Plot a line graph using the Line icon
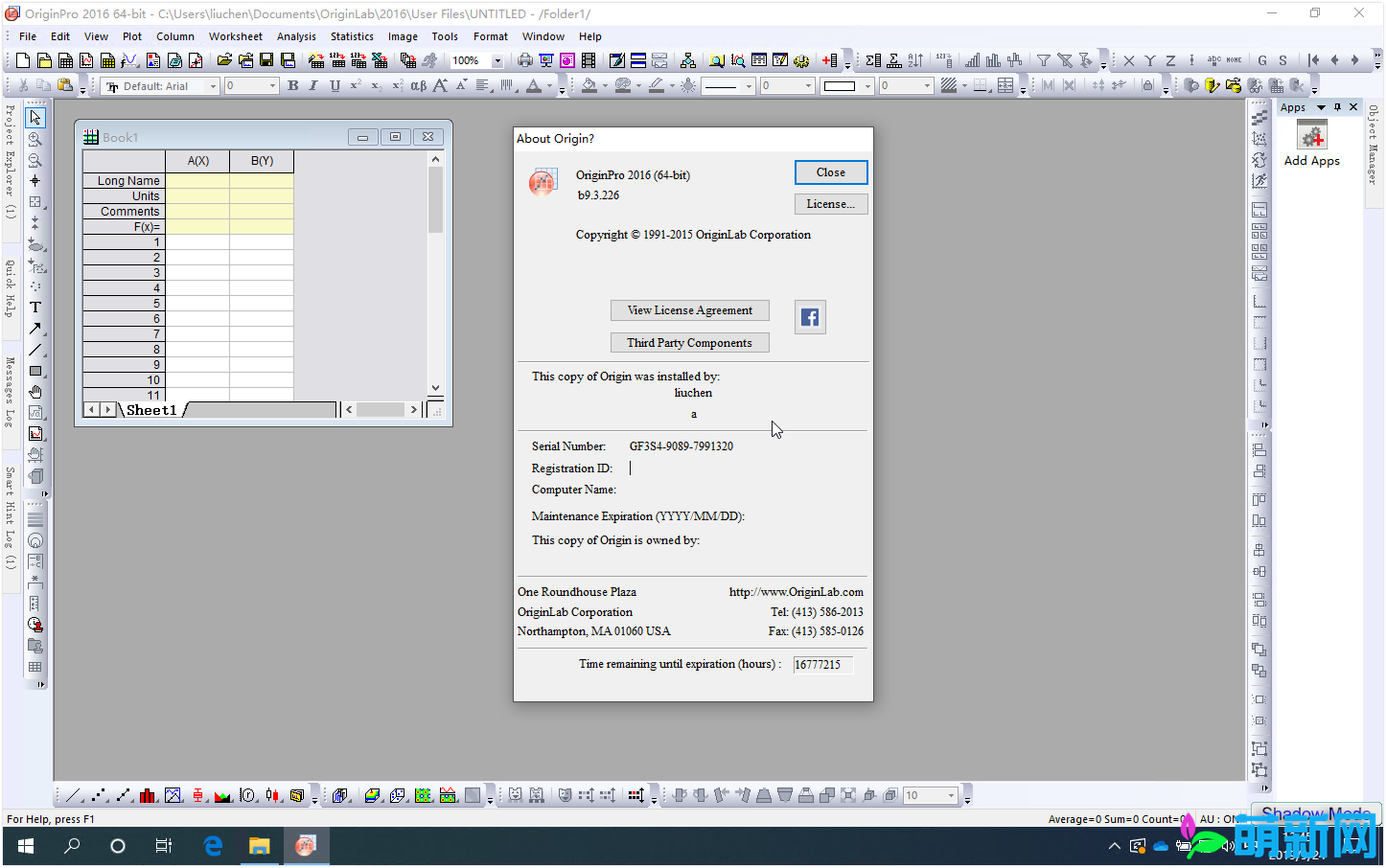Screen dimensions: 1386x868 (x=74, y=795)
